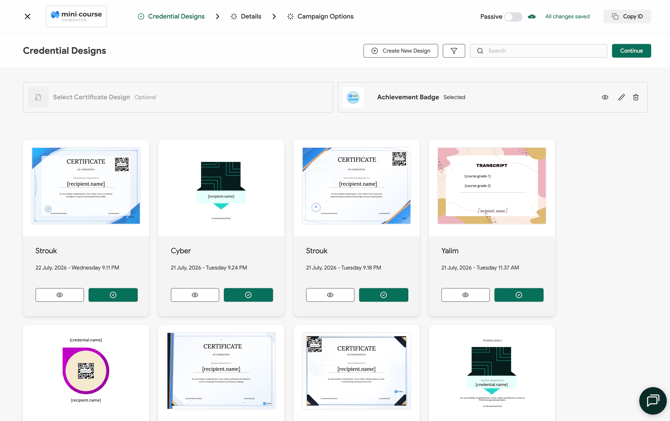Copy the campaign ID

tap(627, 17)
